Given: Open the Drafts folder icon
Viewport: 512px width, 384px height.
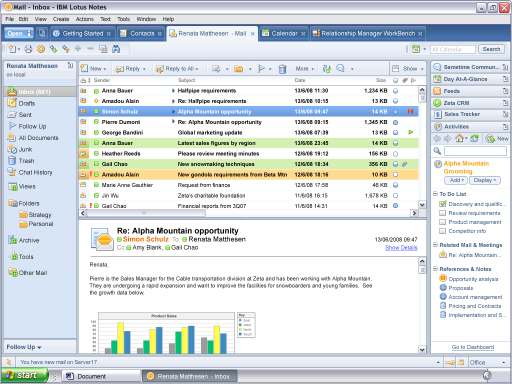Looking at the screenshot, I should pos(12,103).
